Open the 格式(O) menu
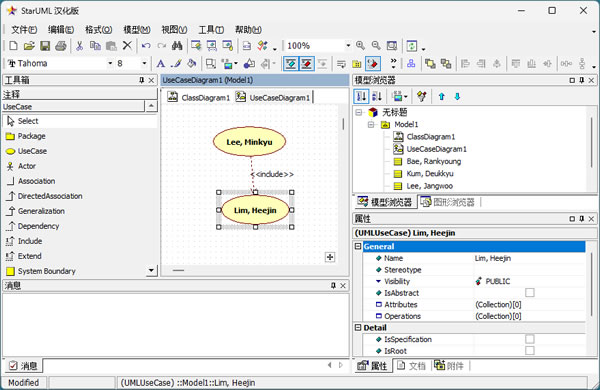The image size is (600, 390). [x=98, y=29]
